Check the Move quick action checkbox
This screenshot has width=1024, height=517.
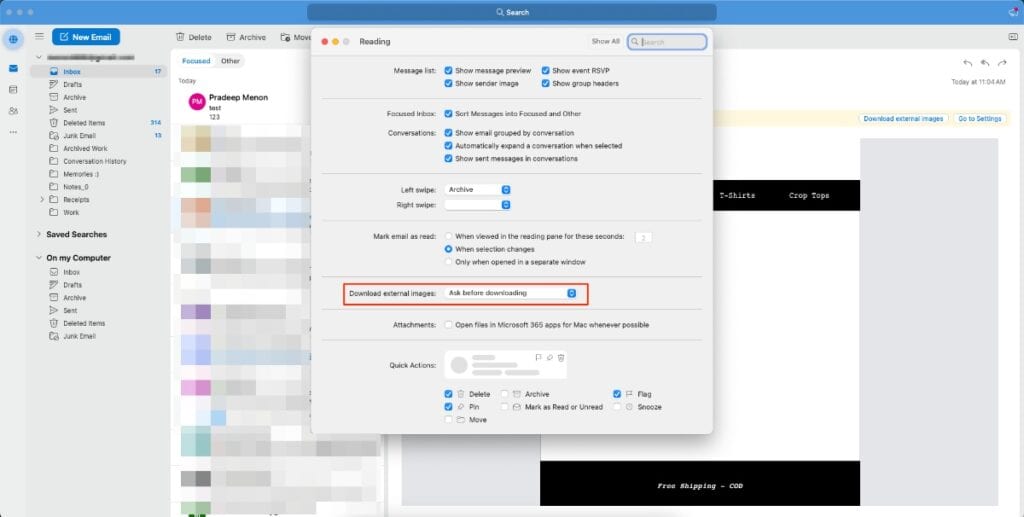pos(448,420)
